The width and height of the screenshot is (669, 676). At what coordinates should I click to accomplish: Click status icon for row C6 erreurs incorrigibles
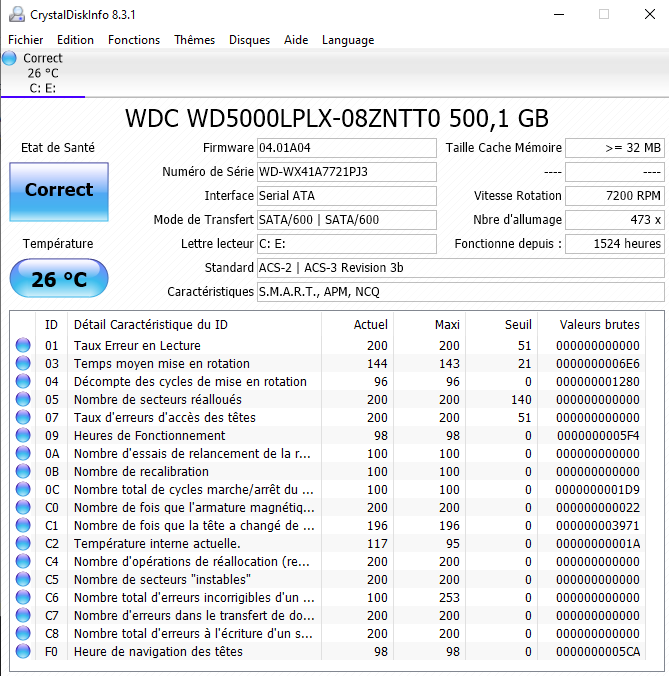coord(23,598)
